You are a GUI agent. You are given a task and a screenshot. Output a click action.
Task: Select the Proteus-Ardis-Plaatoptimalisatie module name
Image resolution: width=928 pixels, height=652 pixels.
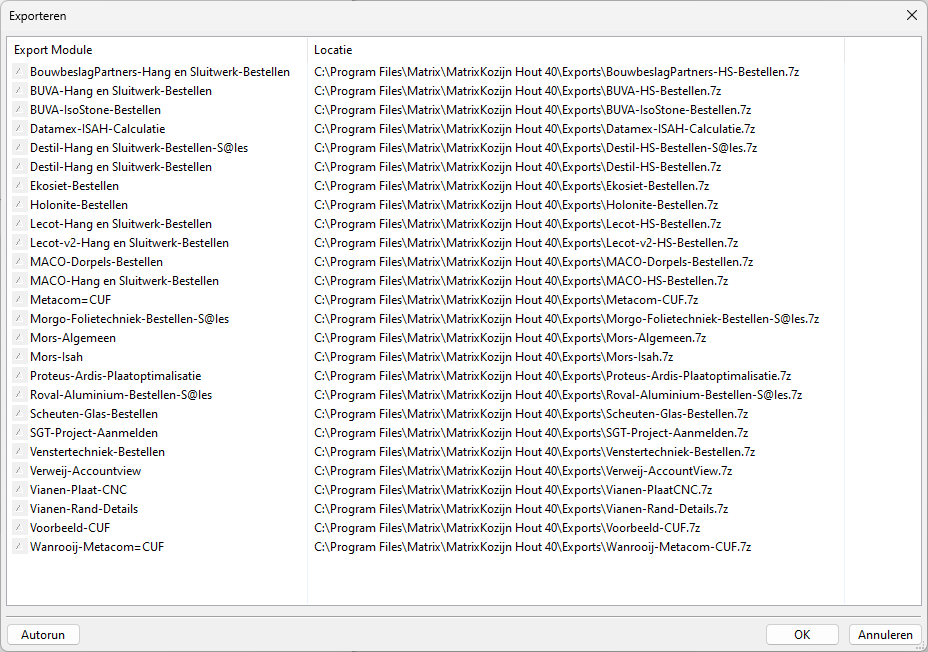(x=115, y=376)
